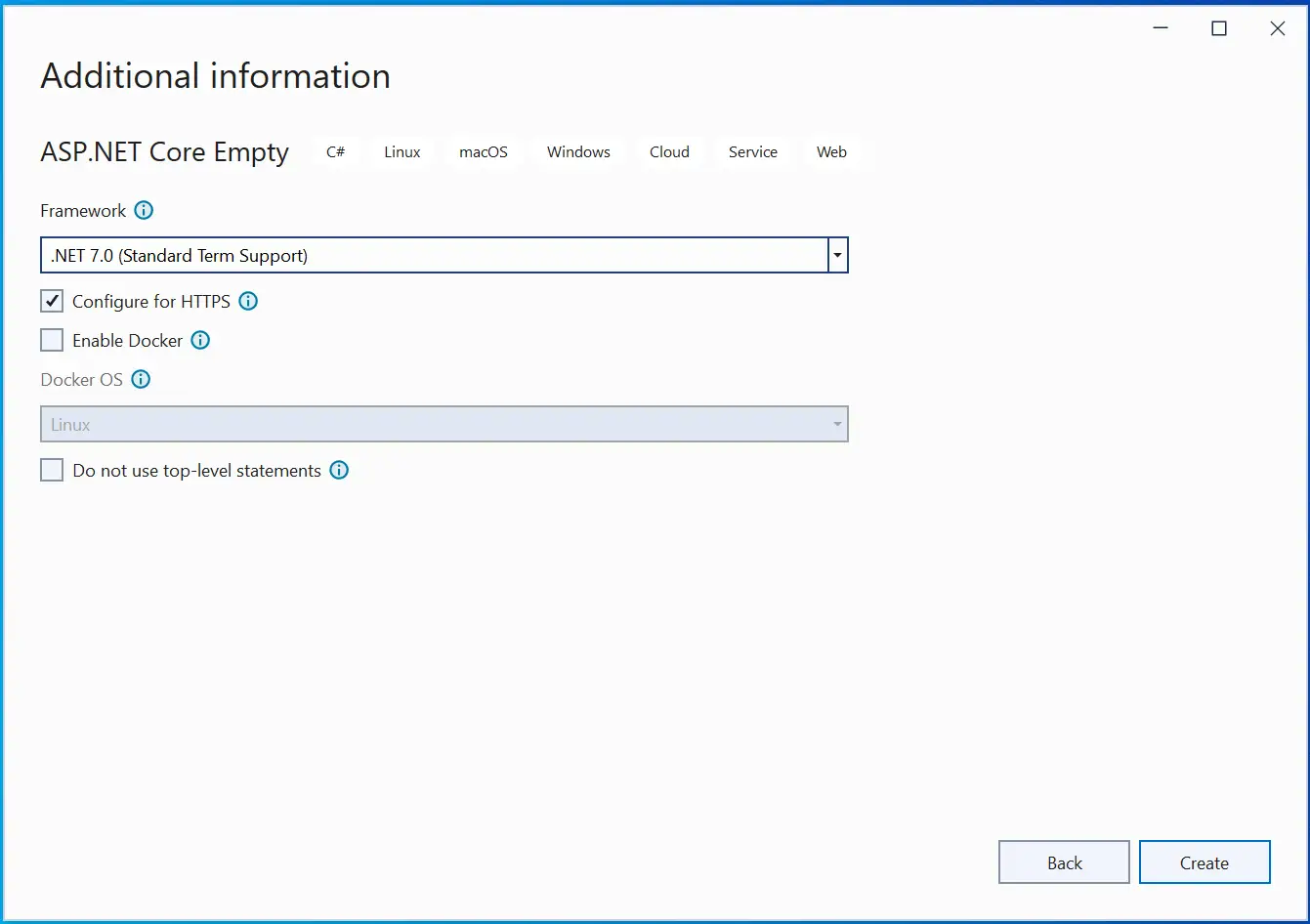
Task: Click the macOS tag
Action: 484,151
